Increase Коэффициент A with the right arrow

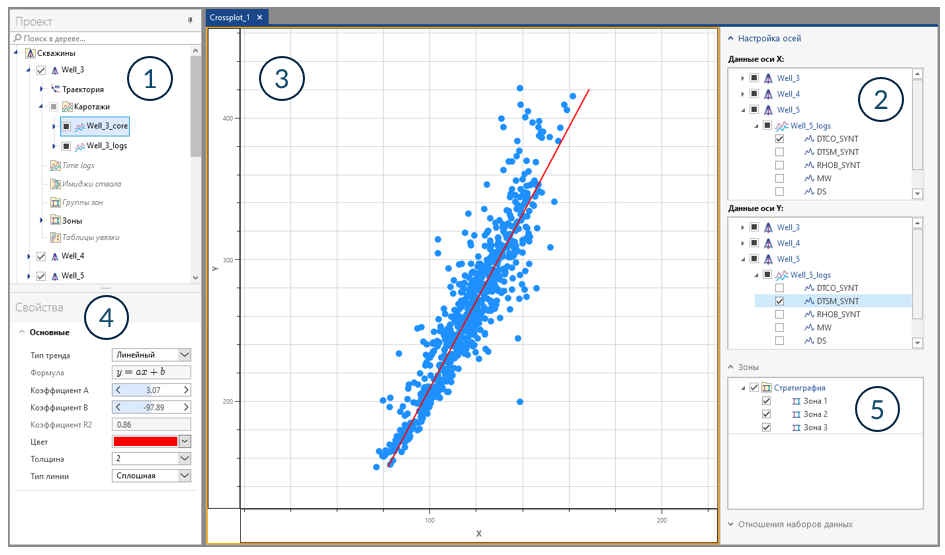[186, 390]
